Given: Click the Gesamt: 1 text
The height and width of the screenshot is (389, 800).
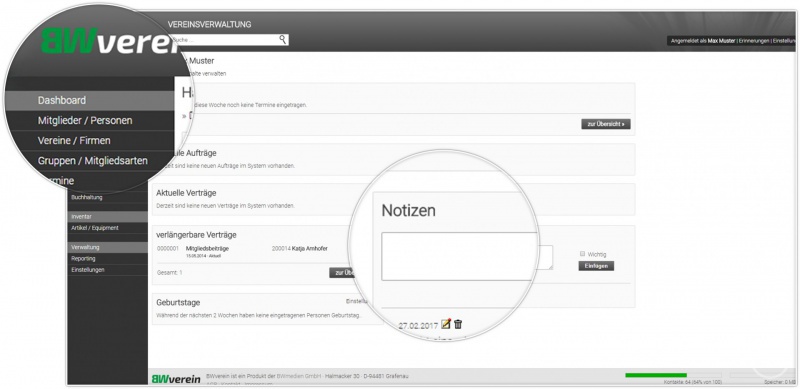Looking at the screenshot, I should coord(169,273).
